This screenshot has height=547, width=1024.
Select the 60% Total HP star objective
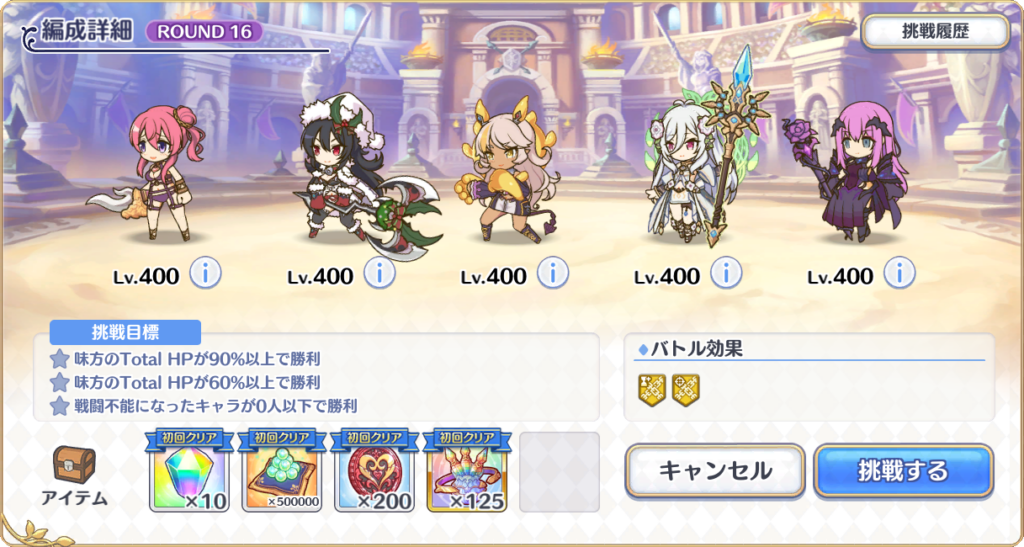click(x=185, y=382)
